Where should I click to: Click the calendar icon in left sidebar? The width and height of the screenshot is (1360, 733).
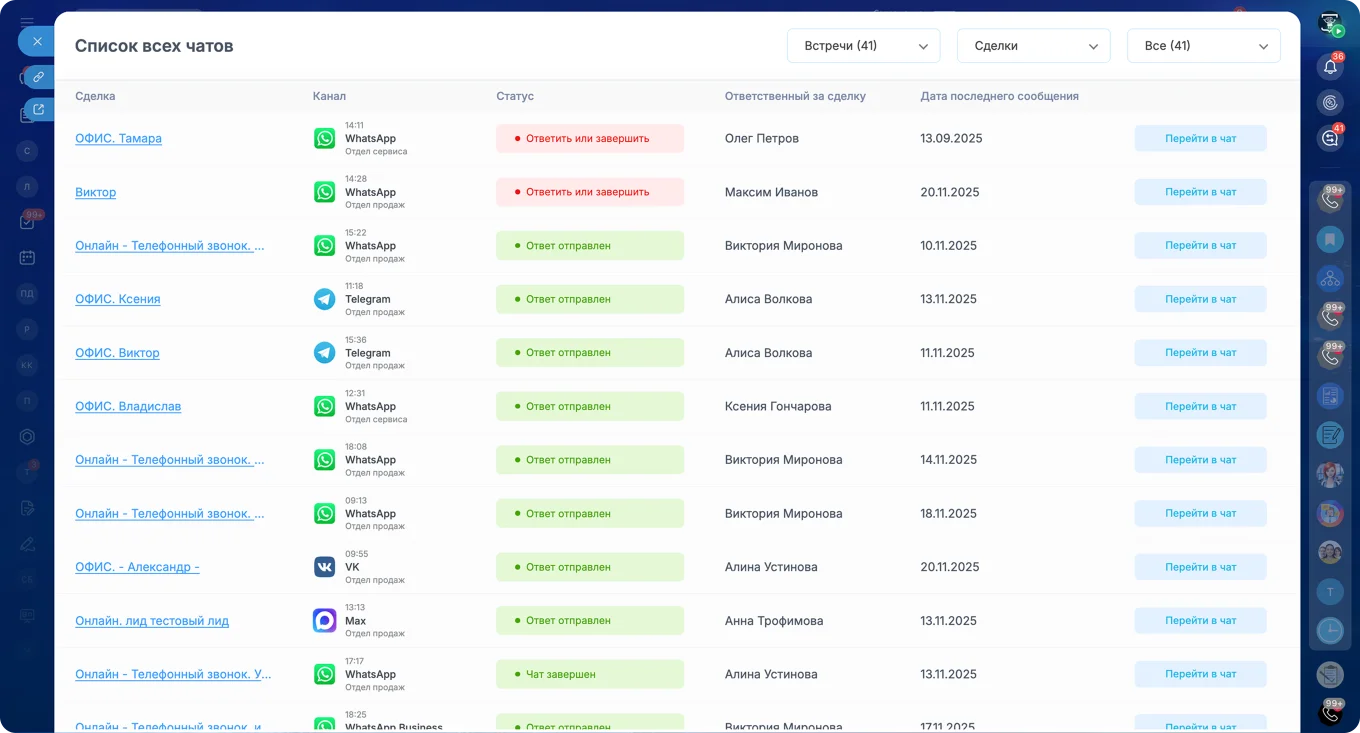click(27, 258)
